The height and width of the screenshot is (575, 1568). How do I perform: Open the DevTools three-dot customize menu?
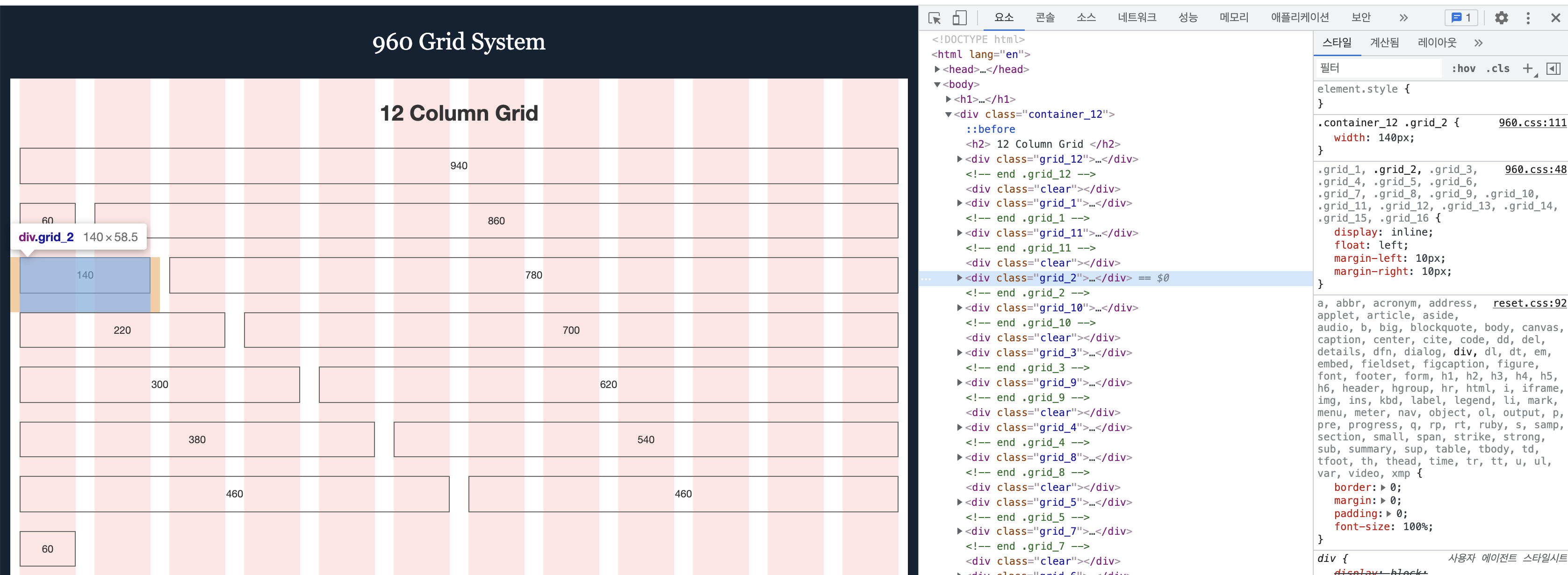[x=1528, y=18]
